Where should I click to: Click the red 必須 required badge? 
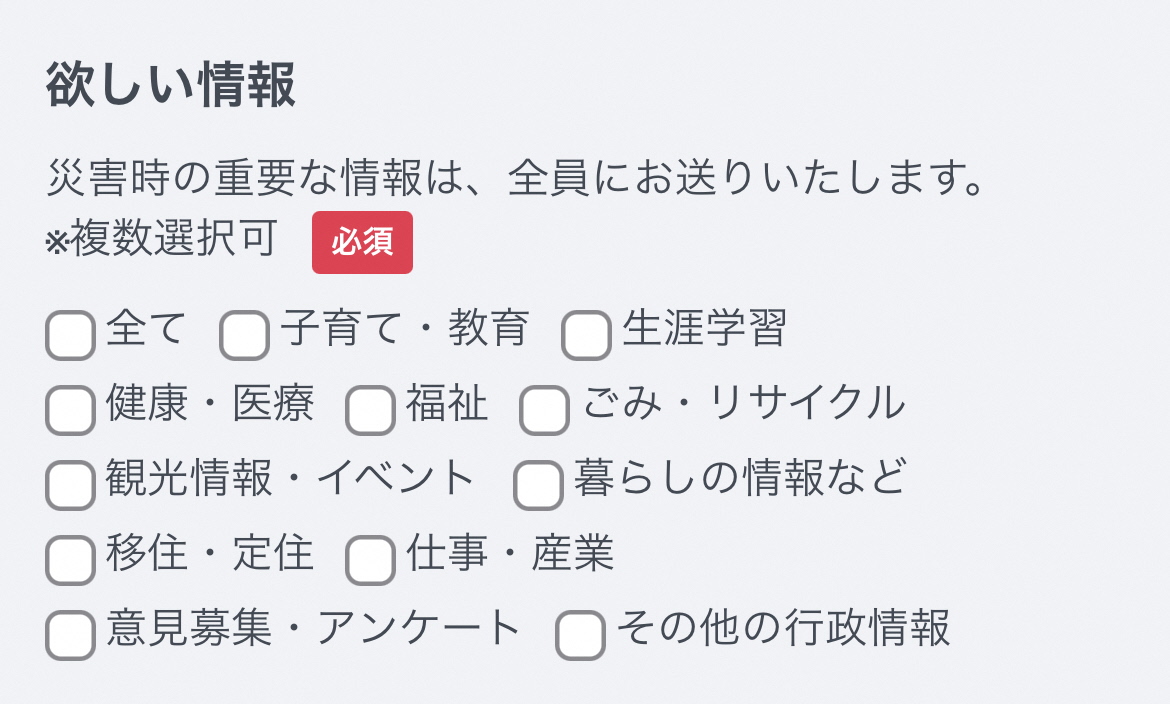[x=362, y=243]
